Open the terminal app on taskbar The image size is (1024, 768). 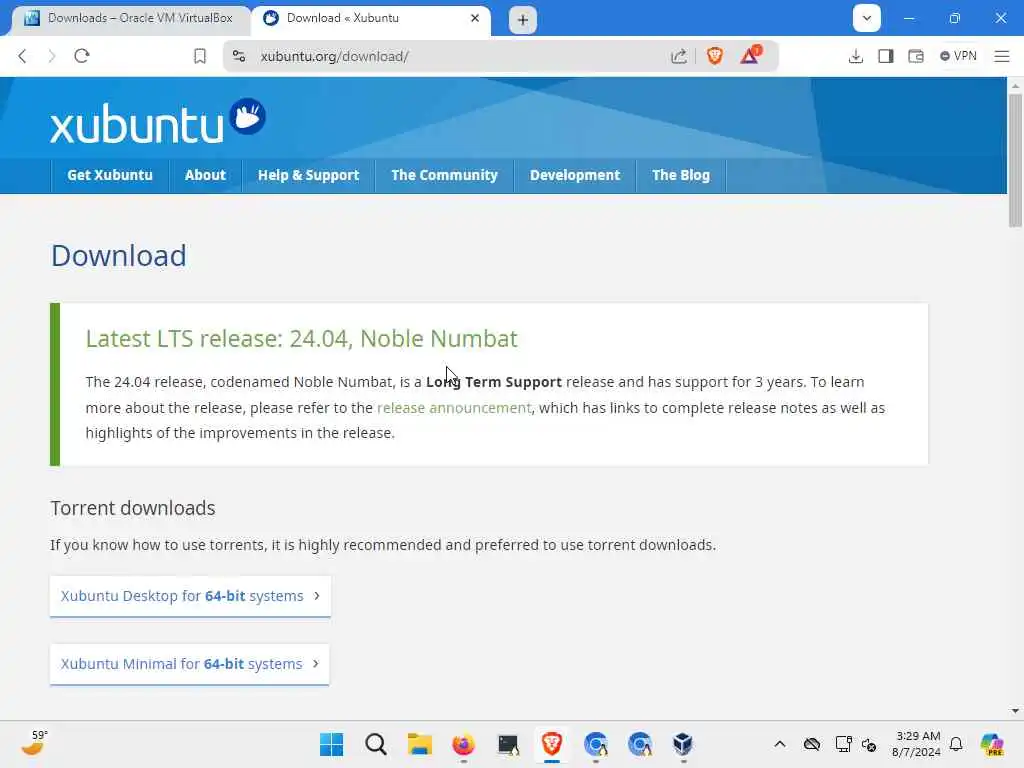pos(507,744)
